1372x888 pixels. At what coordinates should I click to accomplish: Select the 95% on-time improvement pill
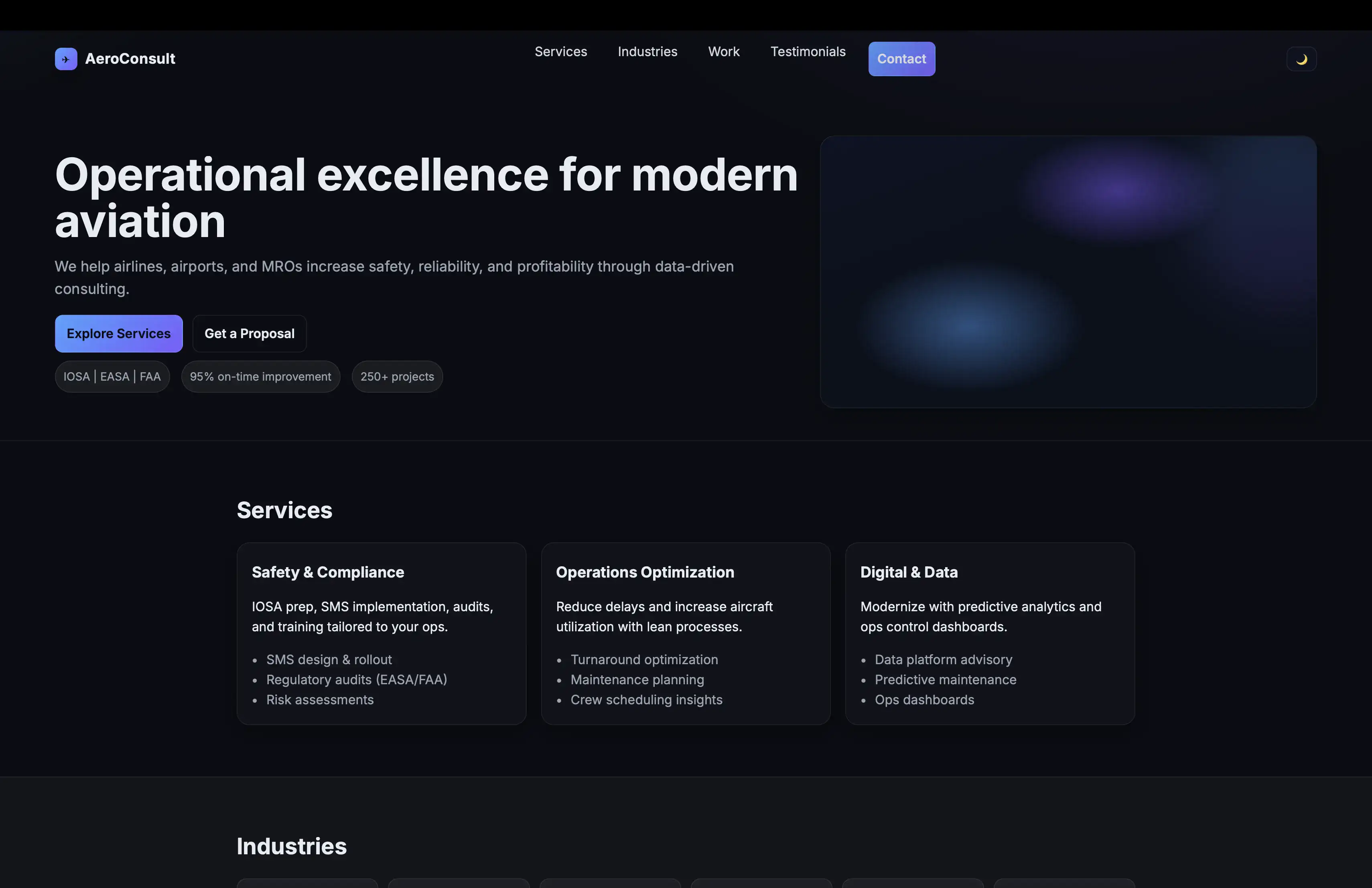pos(261,376)
